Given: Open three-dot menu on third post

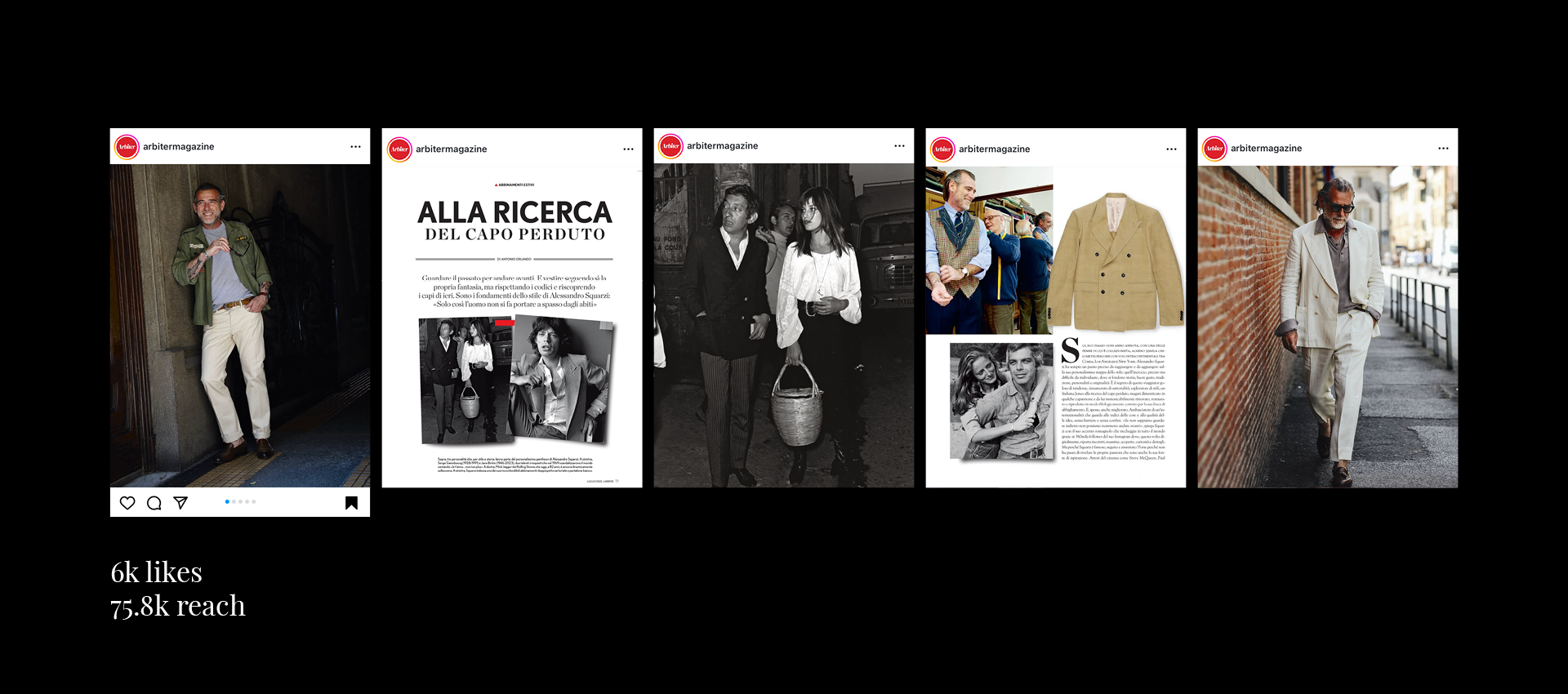Looking at the screenshot, I should pos(899,146).
